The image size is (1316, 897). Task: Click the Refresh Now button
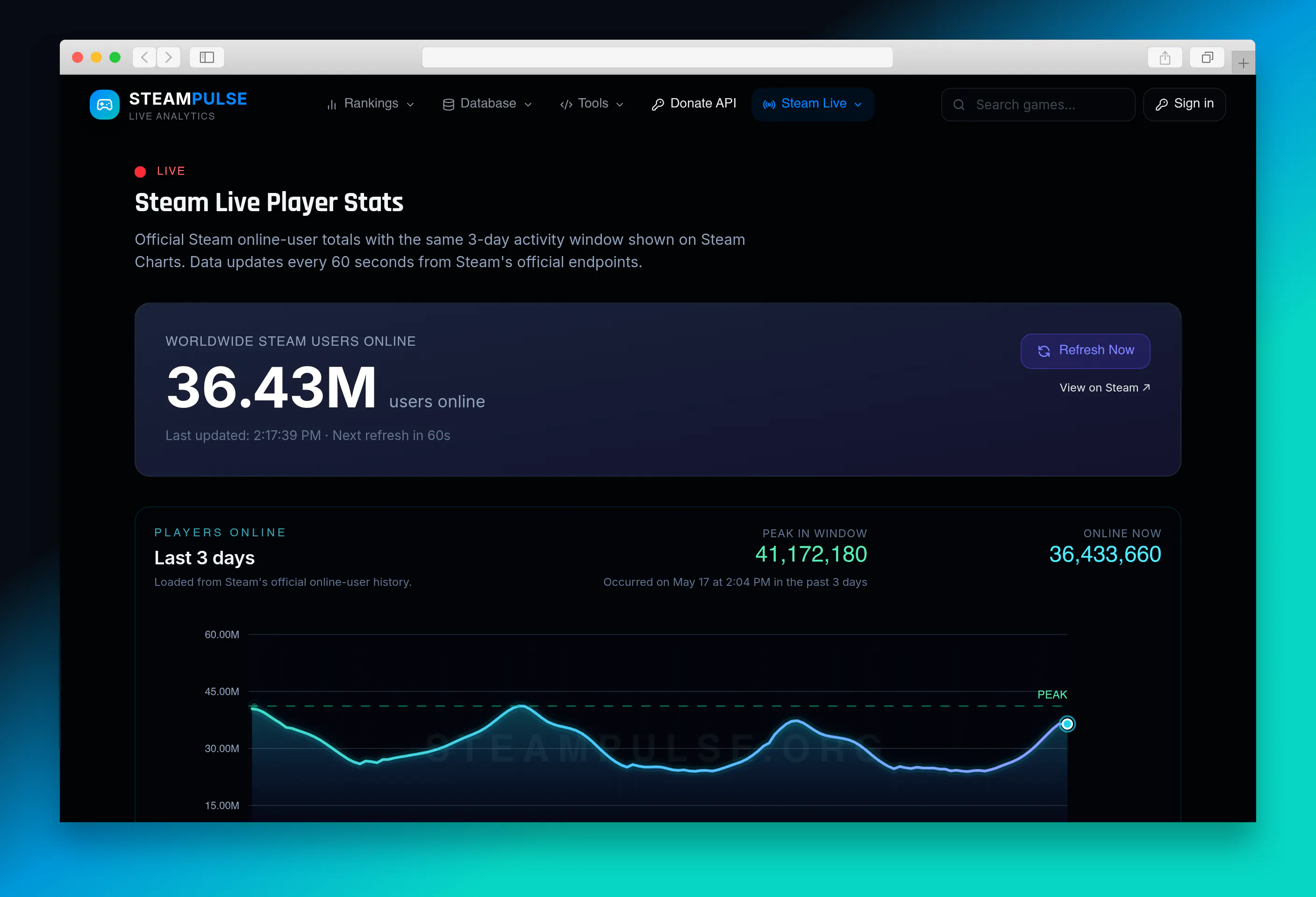pos(1085,351)
